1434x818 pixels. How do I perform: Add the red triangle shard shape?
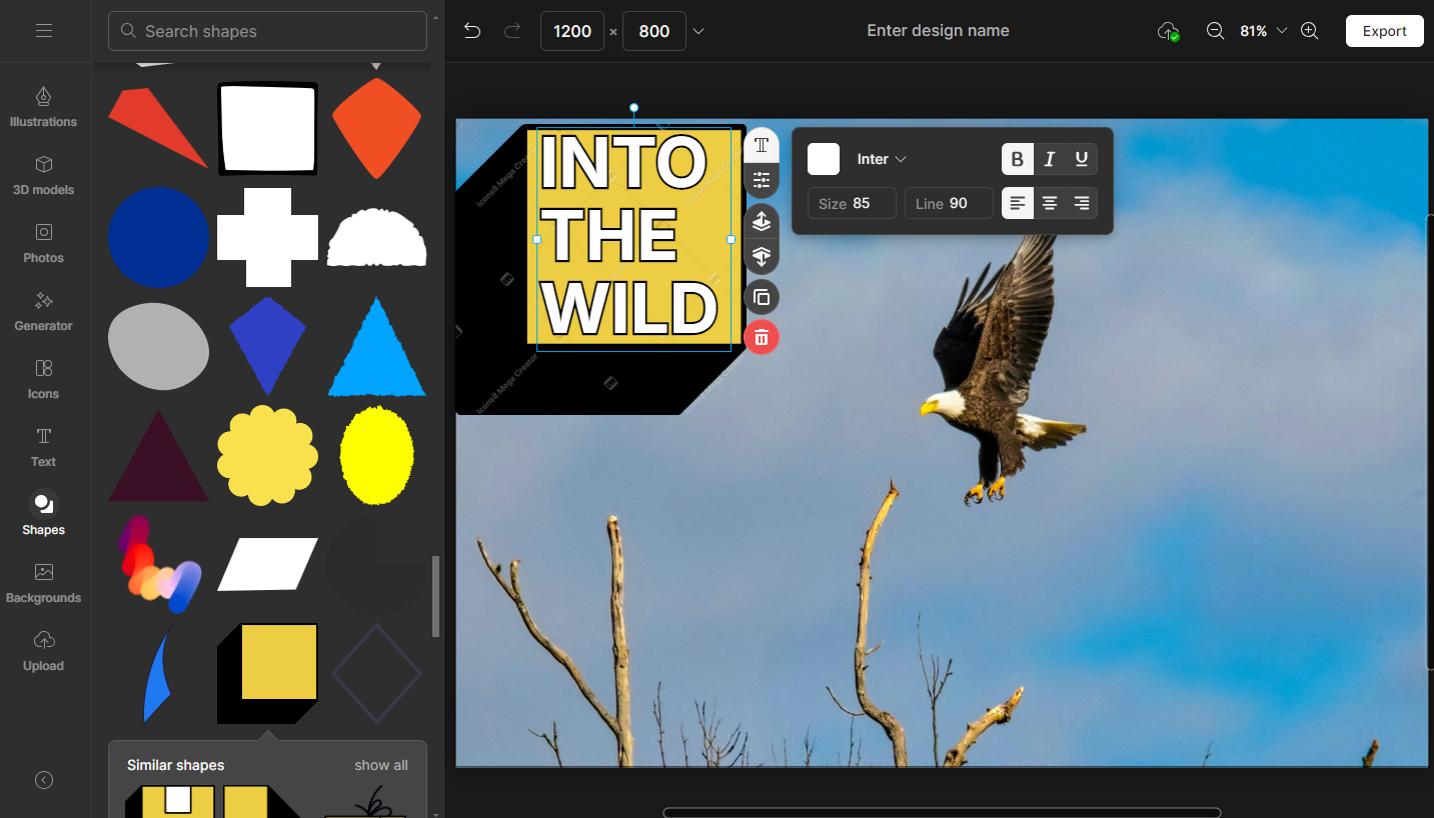158,128
